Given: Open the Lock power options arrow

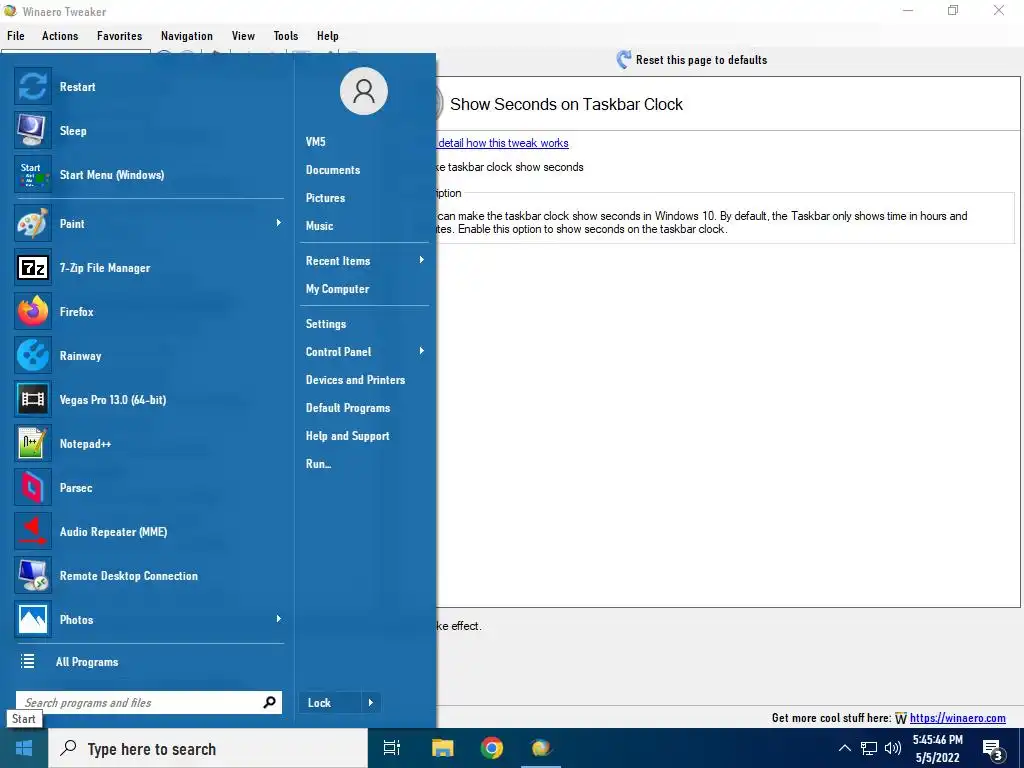Looking at the screenshot, I should click(x=370, y=703).
